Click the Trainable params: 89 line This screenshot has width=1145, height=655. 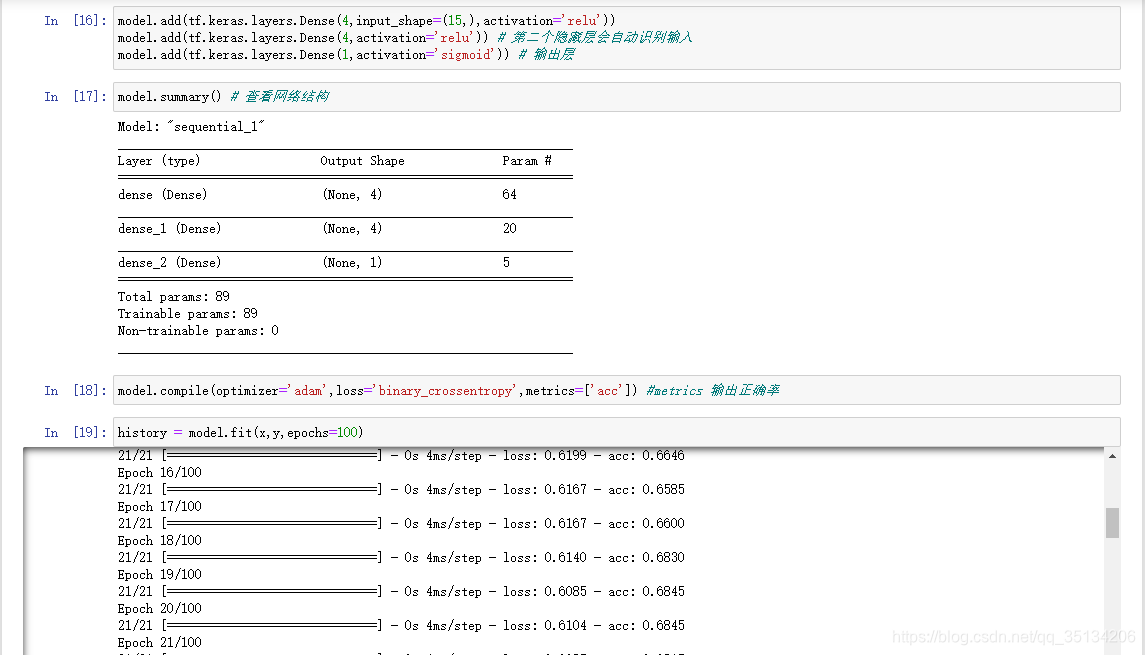click(188, 314)
